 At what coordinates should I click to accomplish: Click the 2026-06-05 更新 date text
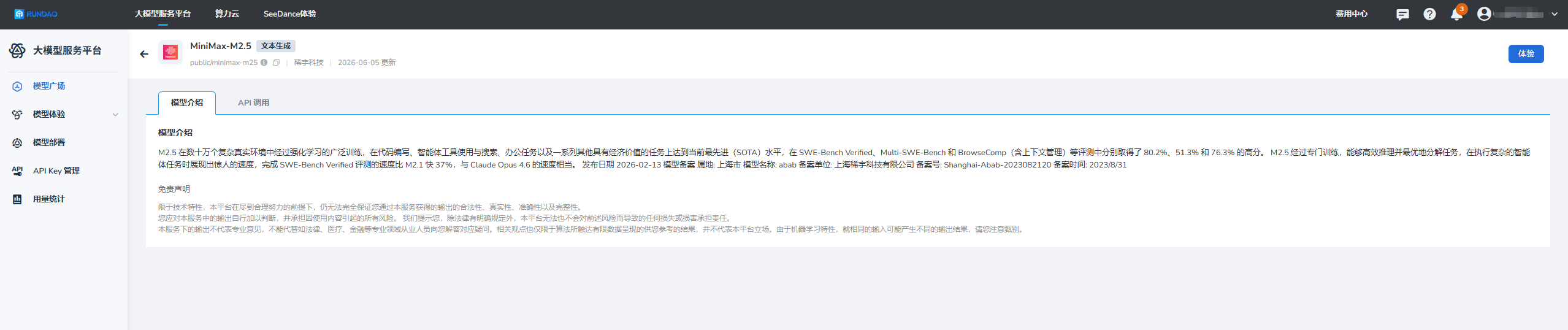(x=367, y=63)
